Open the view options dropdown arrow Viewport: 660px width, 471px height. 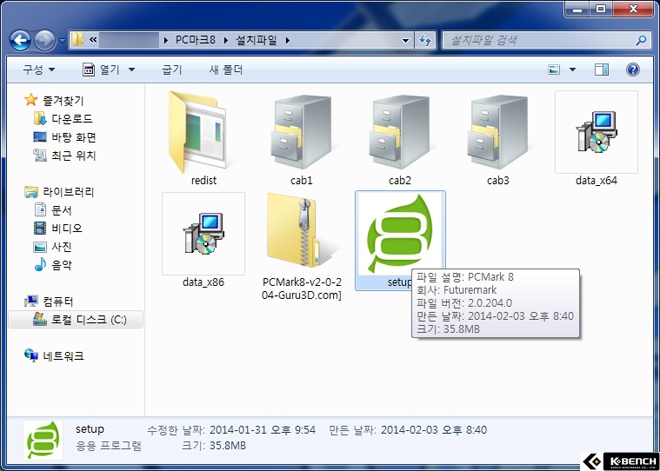572,69
